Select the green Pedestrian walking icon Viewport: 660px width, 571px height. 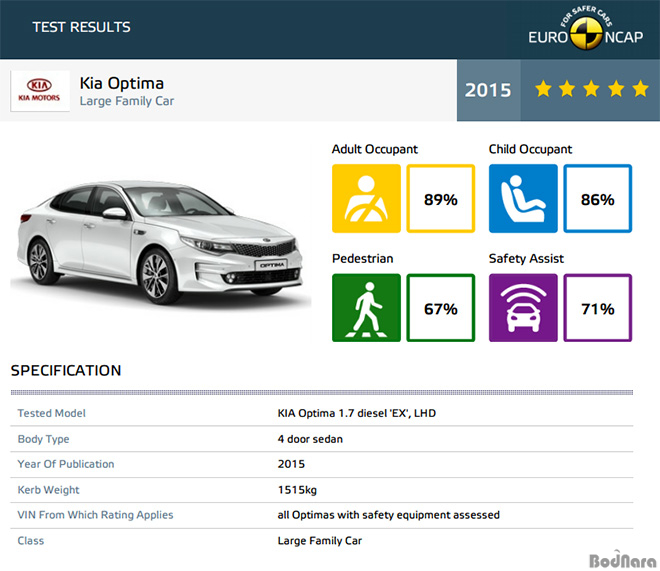coord(366,308)
